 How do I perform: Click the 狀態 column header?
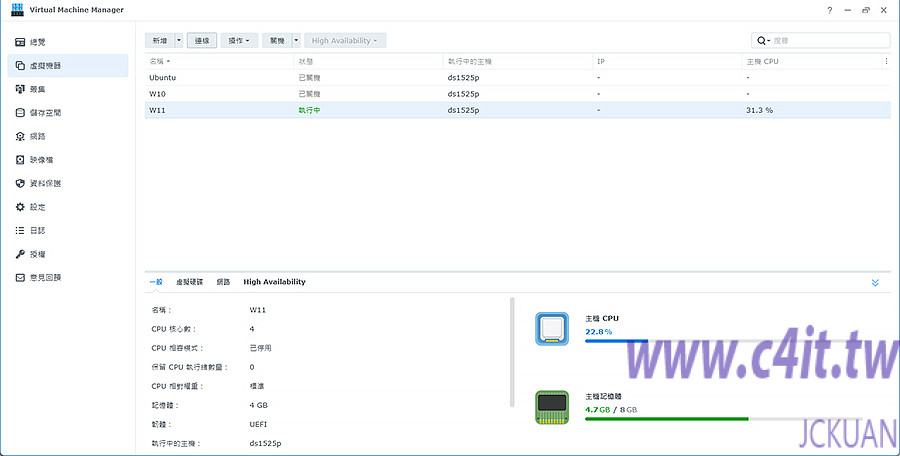click(x=368, y=61)
